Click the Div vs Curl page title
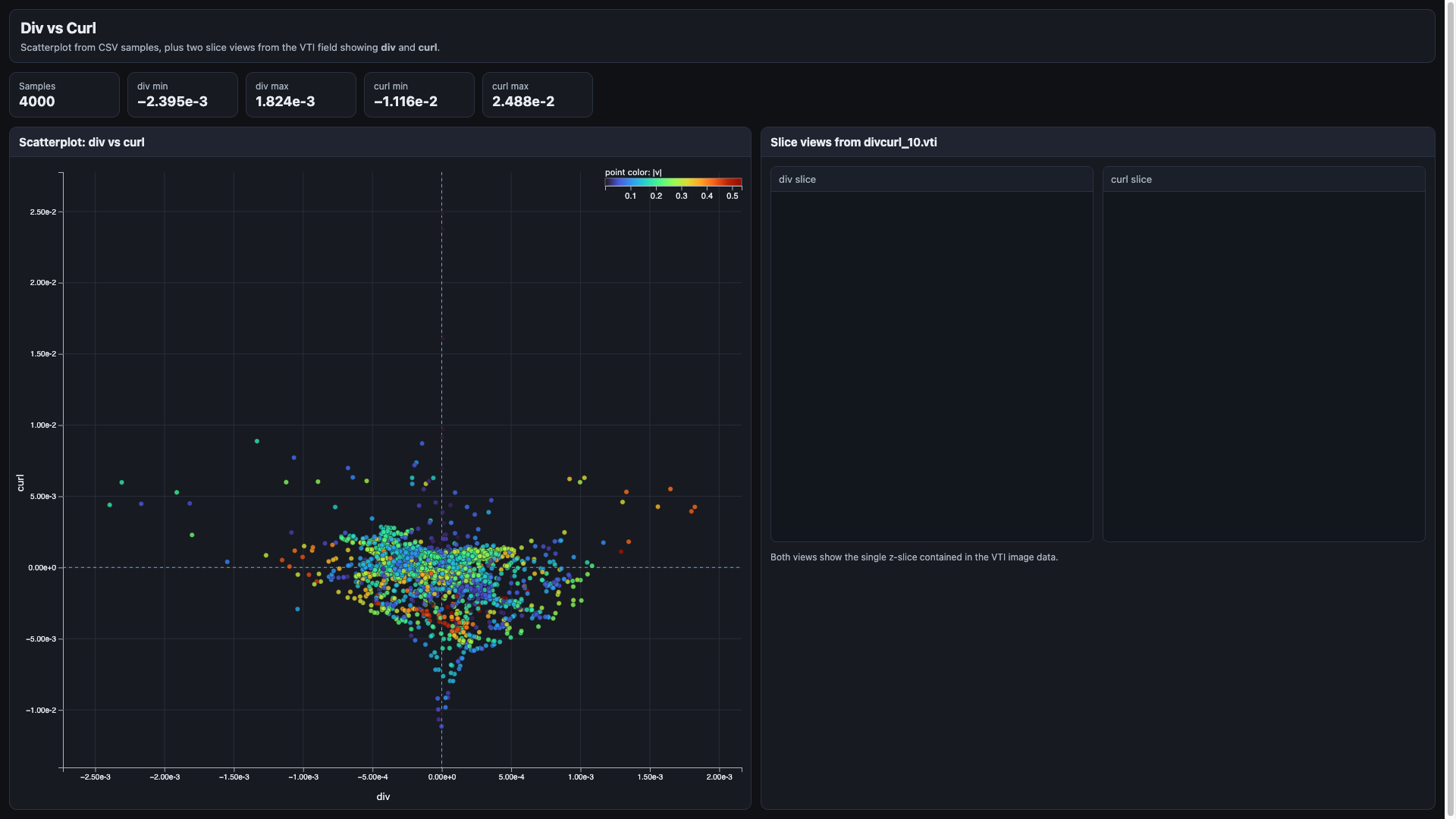This screenshot has width=1456, height=819. (x=58, y=28)
